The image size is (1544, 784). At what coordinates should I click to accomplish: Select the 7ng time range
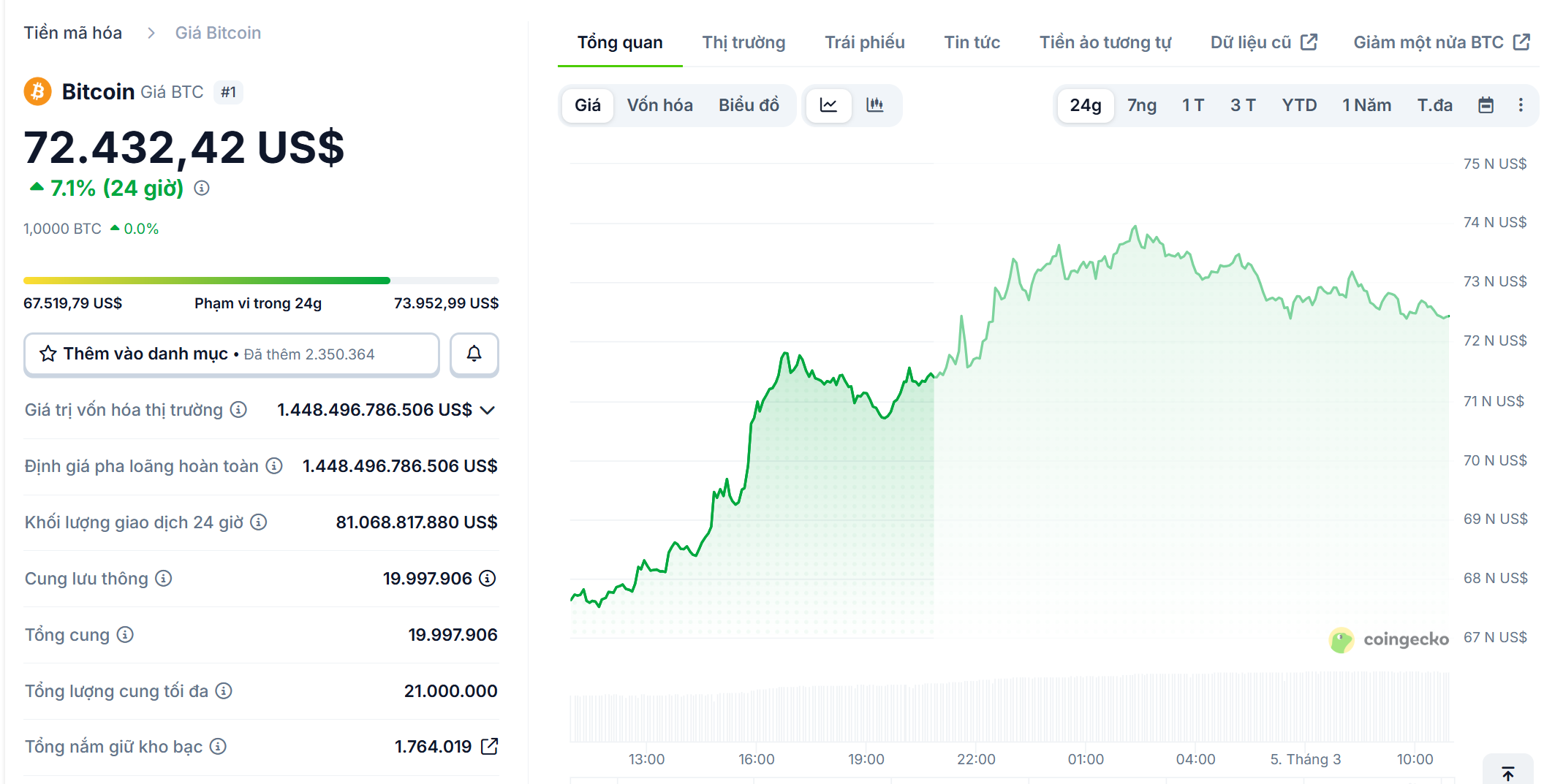[1141, 105]
